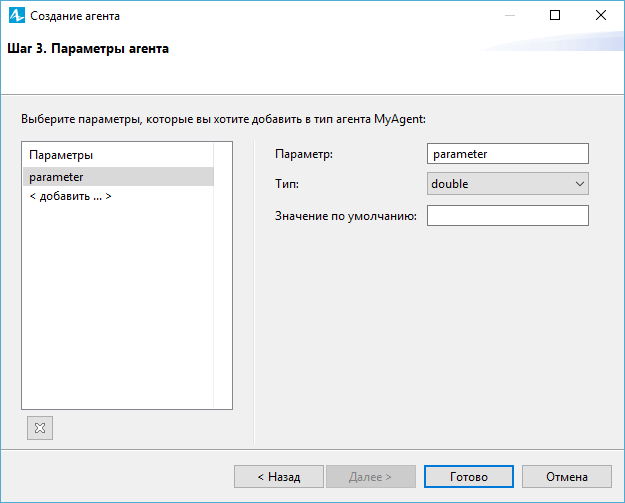Close the dialog with the title bar X
This screenshot has width=625, height=503.
click(x=601, y=16)
